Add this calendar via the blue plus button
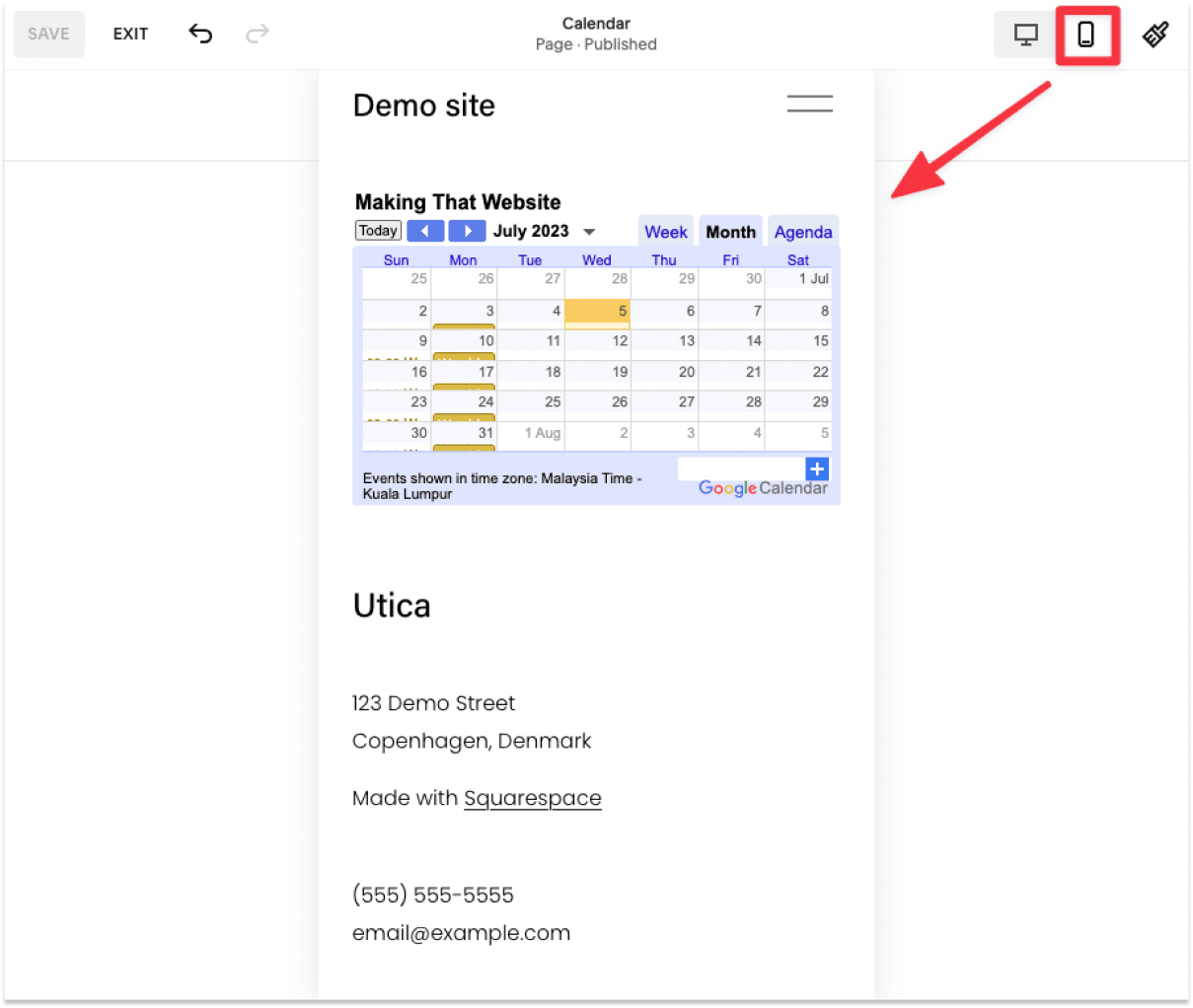This screenshot has height=1008, width=1193. [817, 468]
